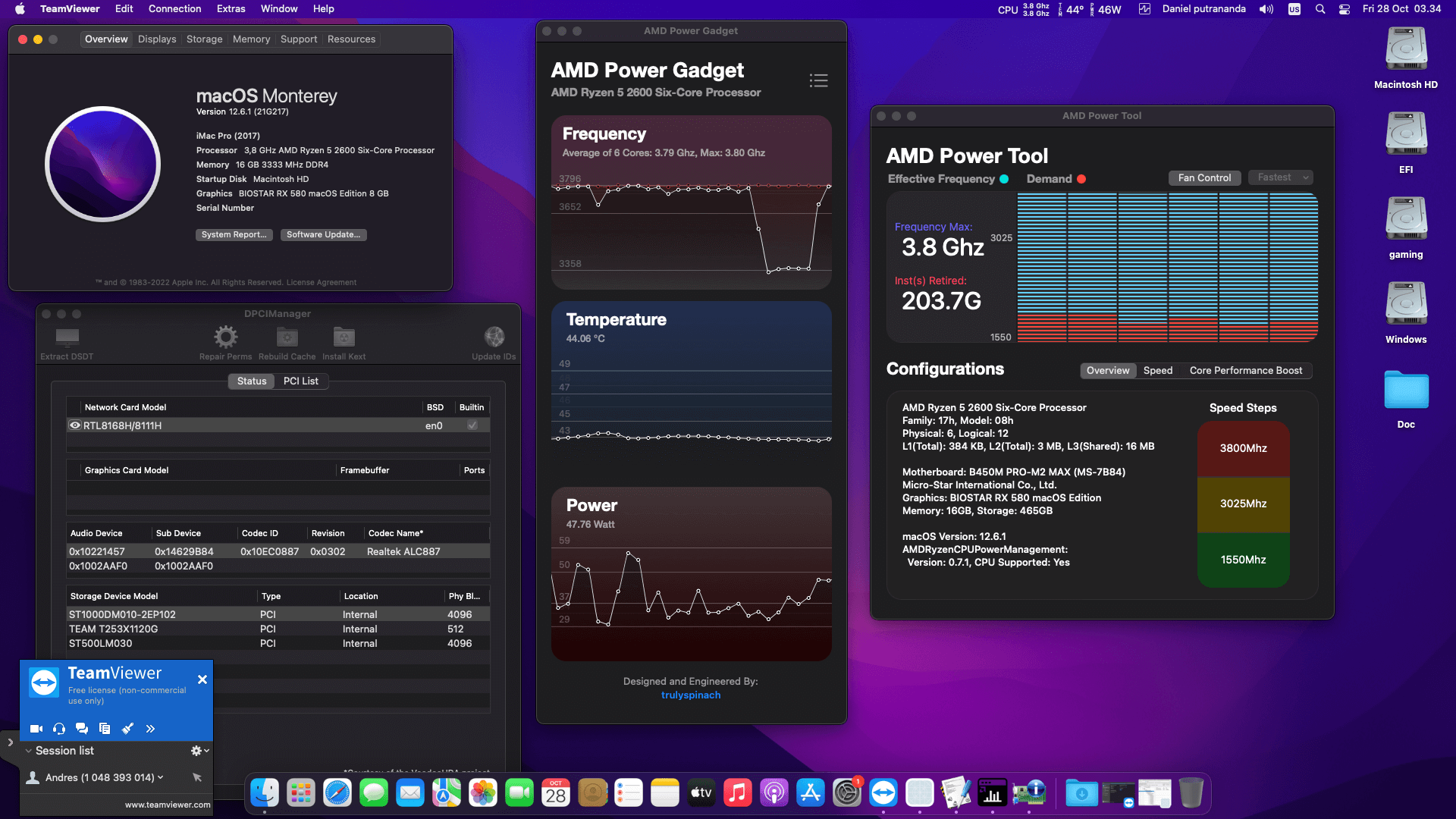Select the whiteboard brush icon in TeamViewer

(127, 729)
